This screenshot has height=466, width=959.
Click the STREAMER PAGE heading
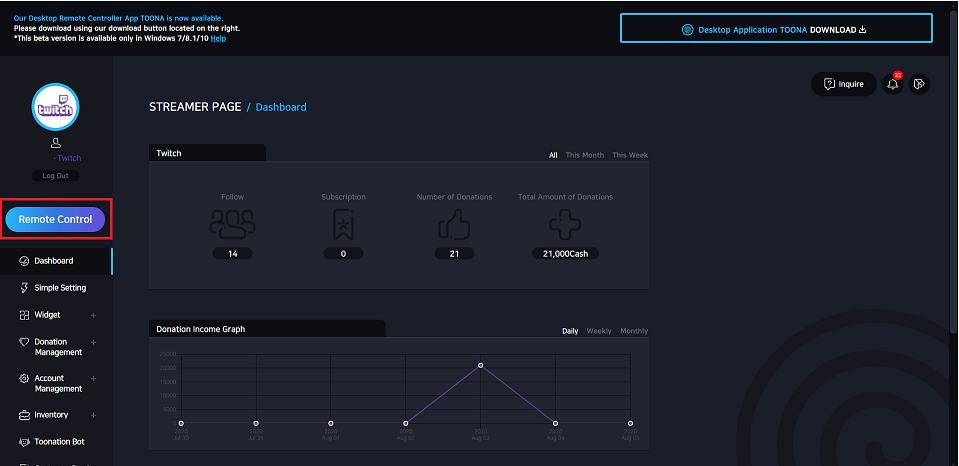[x=195, y=107]
